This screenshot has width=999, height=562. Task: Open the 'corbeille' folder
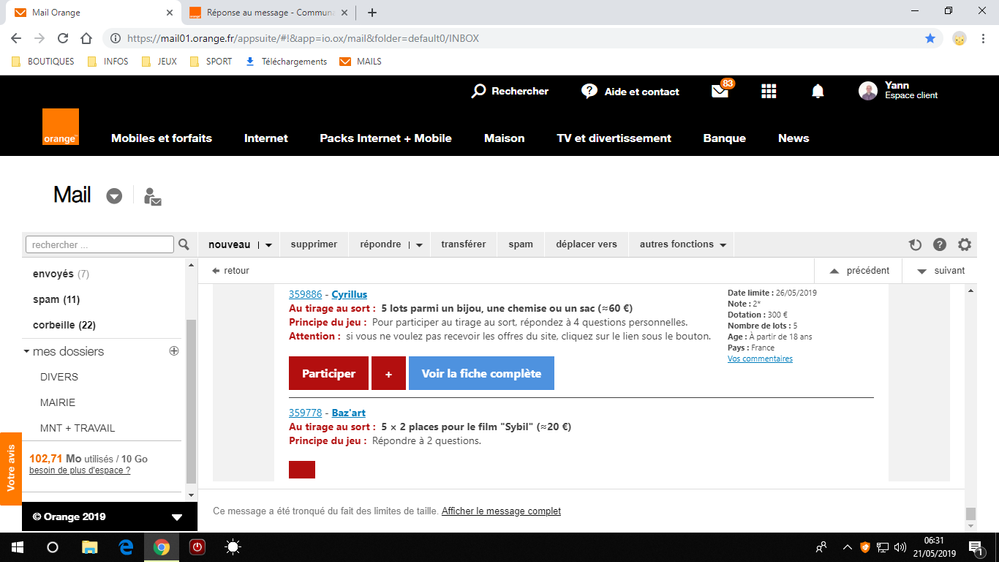64,325
